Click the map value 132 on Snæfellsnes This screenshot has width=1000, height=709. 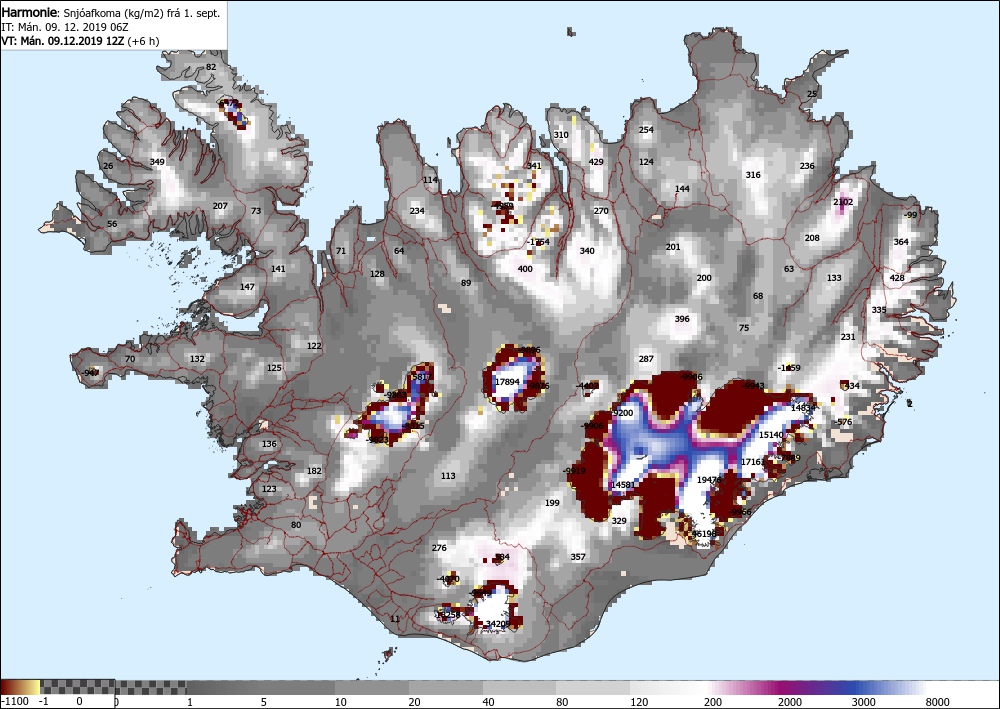pos(197,359)
